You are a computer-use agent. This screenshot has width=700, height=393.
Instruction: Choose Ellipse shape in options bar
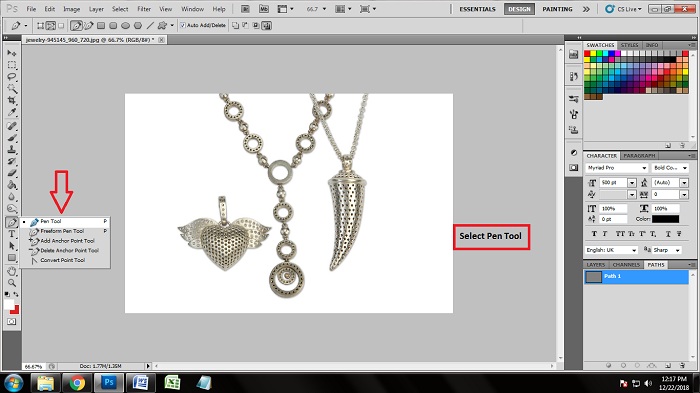pos(125,26)
